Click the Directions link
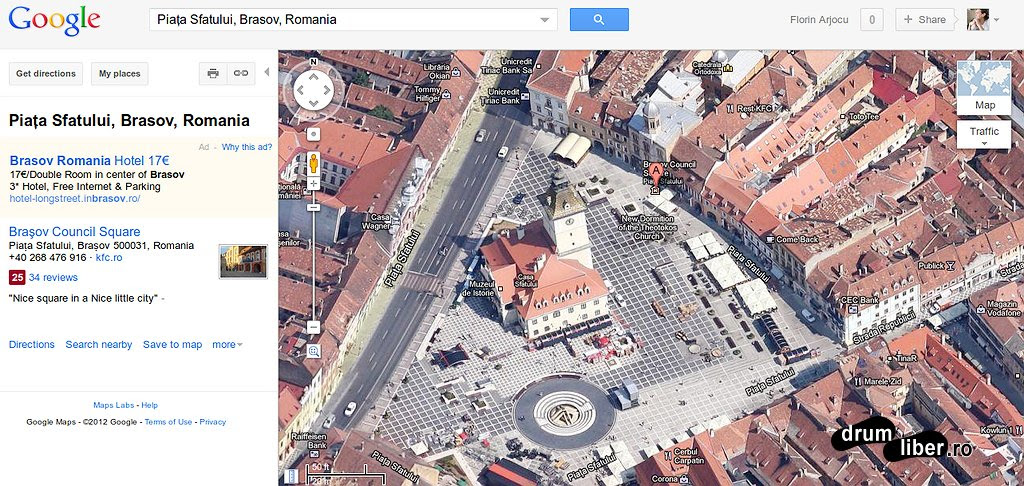The image size is (1024, 486). click(32, 344)
